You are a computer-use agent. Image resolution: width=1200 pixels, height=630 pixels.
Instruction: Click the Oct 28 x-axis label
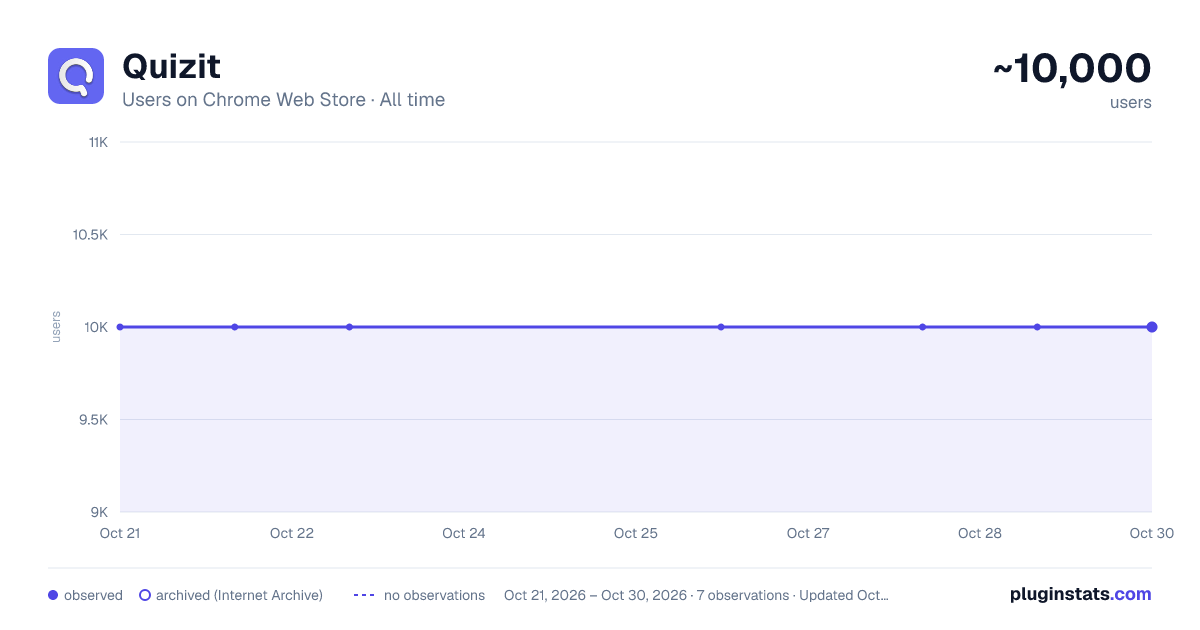(x=980, y=533)
